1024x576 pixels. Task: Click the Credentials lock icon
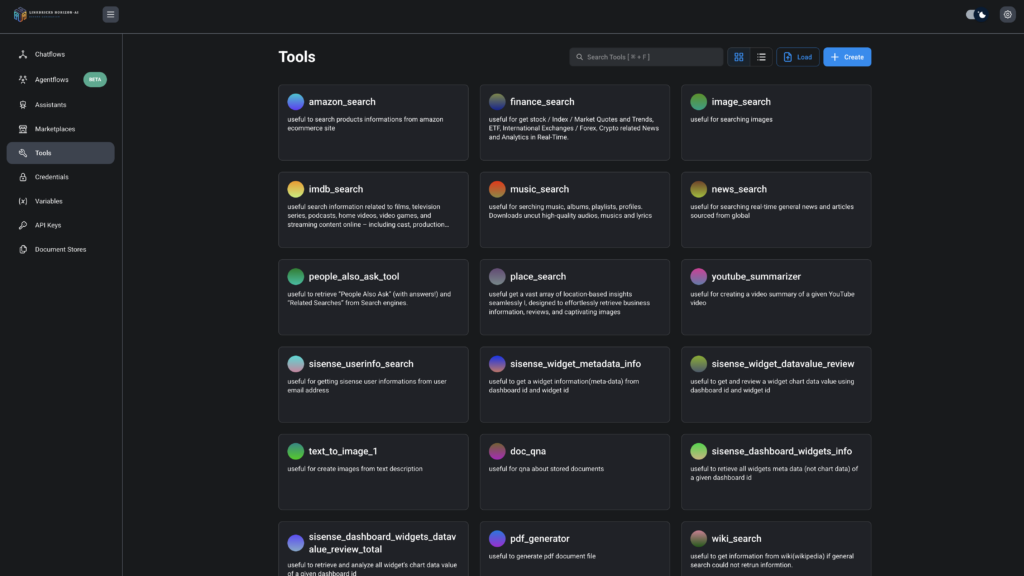[x=23, y=177]
